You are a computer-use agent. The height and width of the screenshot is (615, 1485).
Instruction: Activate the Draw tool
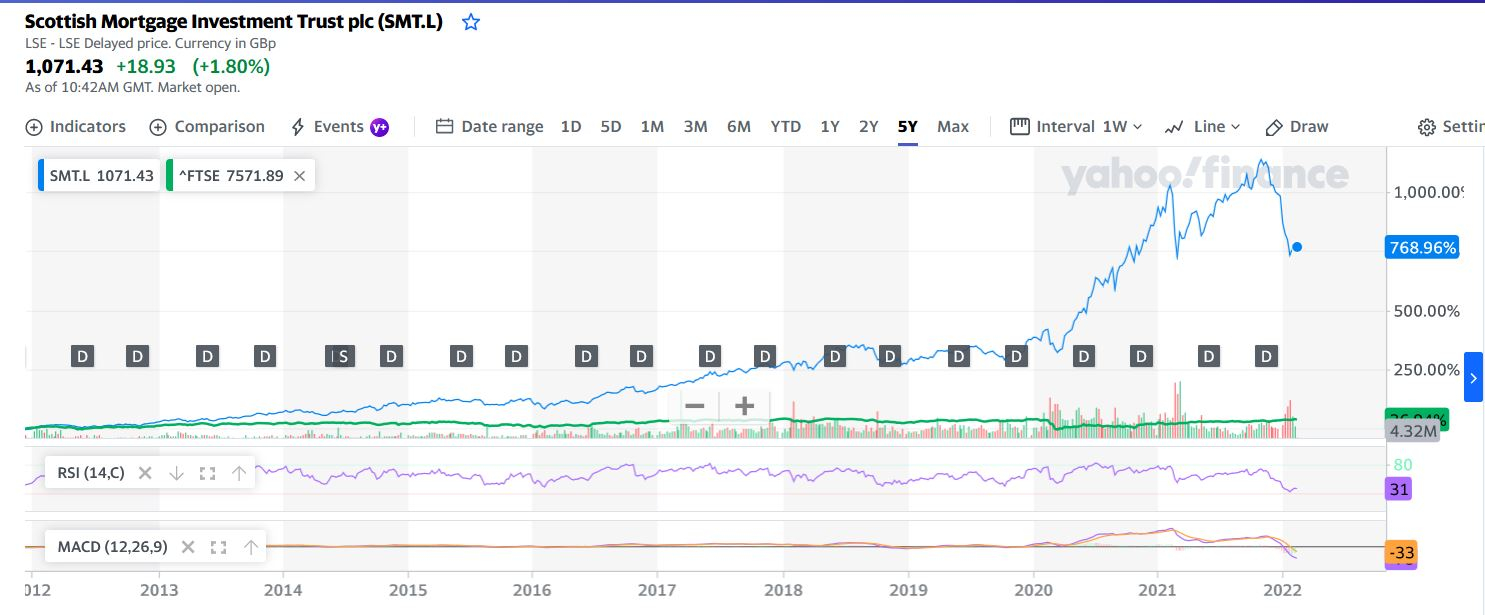tap(1297, 127)
